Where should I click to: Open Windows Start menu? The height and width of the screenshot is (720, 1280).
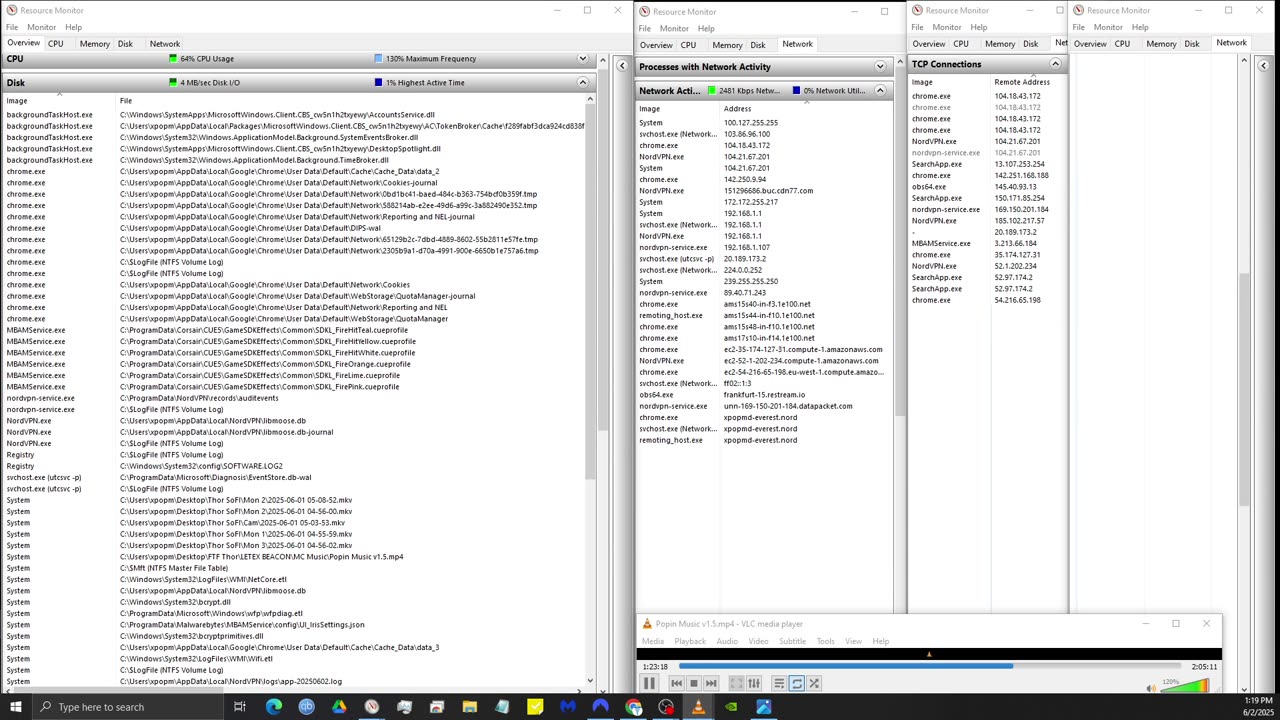(15, 707)
